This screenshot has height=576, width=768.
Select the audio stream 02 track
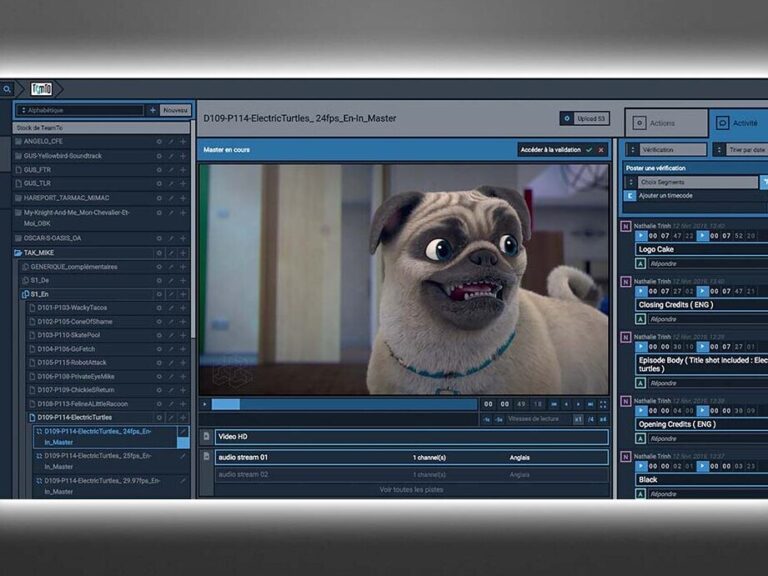tap(411, 475)
